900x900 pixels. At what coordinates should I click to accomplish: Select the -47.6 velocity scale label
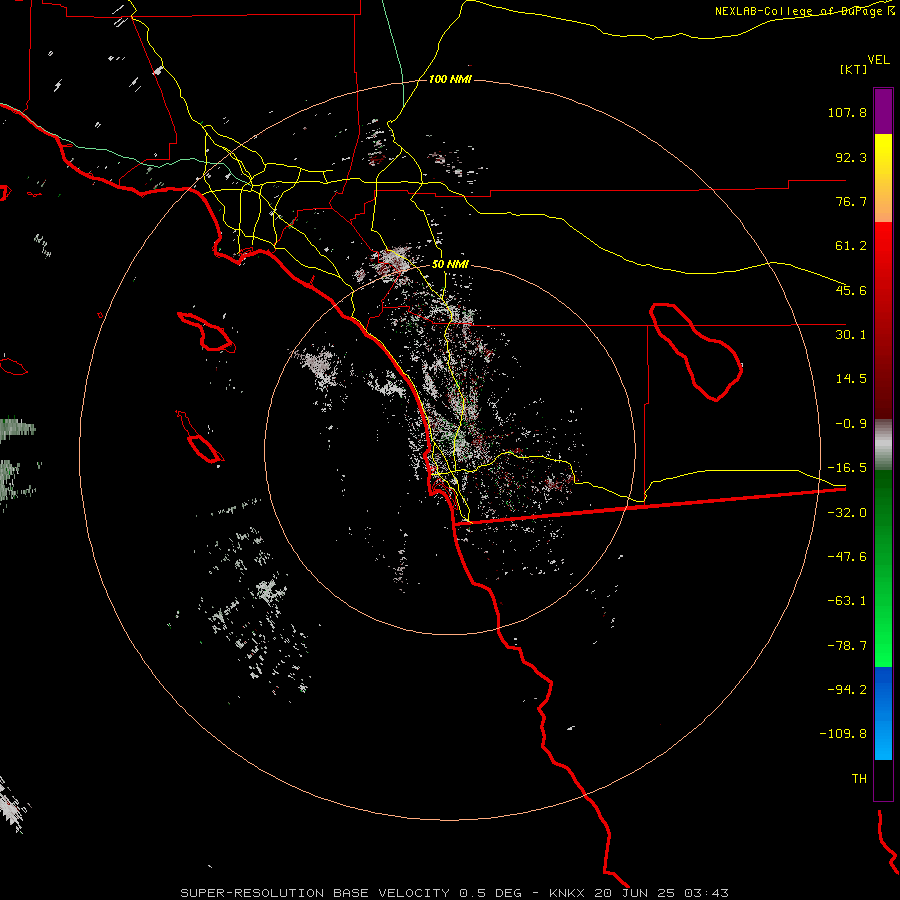pyautogui.click(x=847, y=557)
